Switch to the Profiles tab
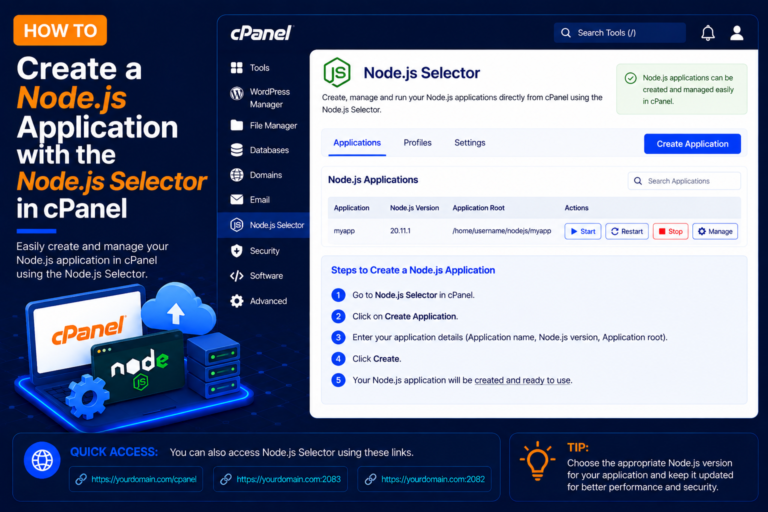768x512 pixels. point(417,143)
